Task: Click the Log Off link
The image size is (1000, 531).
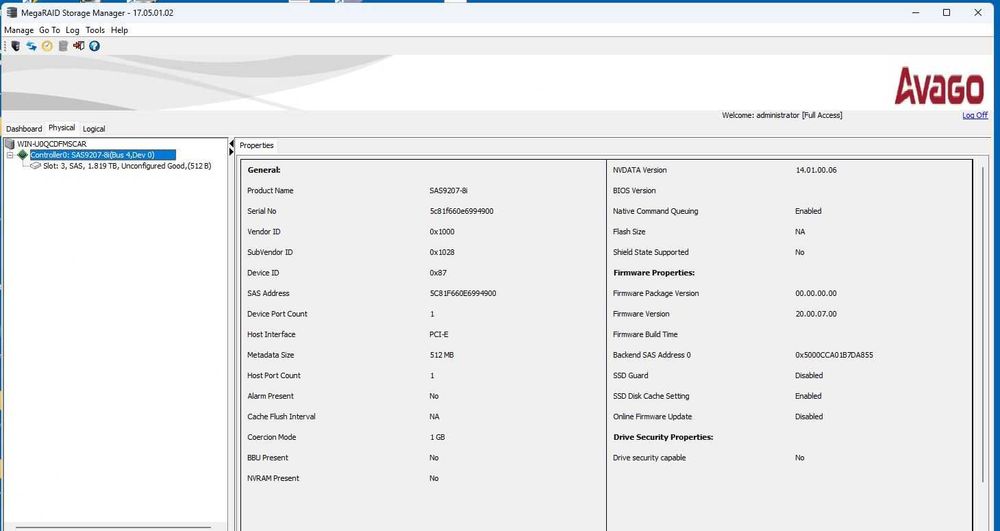Action: [x=974, y=115]
